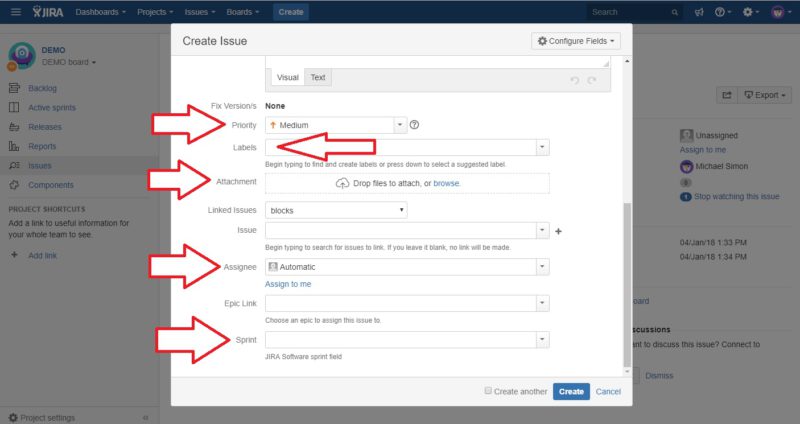Open the Issue field dropdown arrow

(542, 230)
